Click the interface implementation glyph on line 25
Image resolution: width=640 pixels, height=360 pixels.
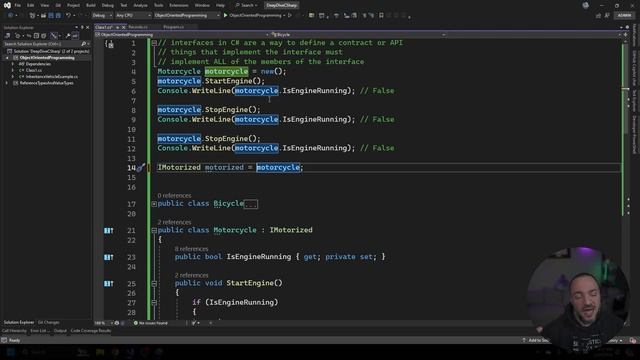pos(109,283)
